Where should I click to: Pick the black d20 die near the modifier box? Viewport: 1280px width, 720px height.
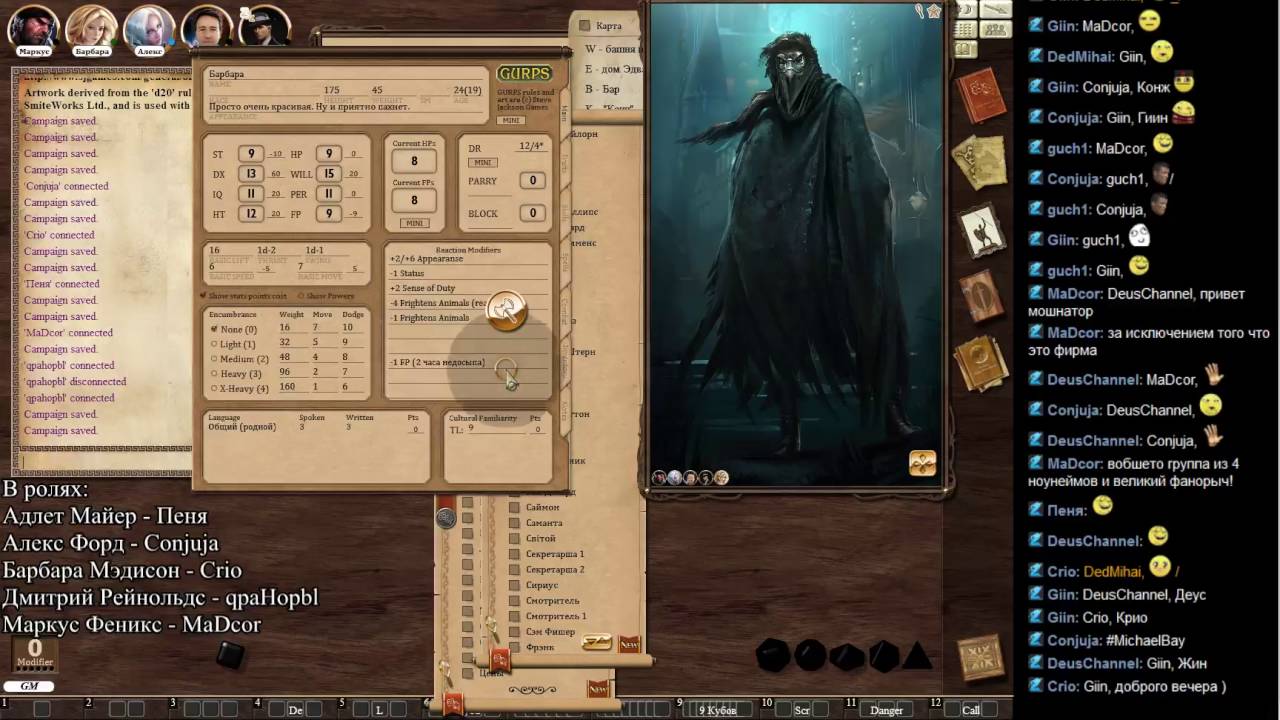click(230, 655)
